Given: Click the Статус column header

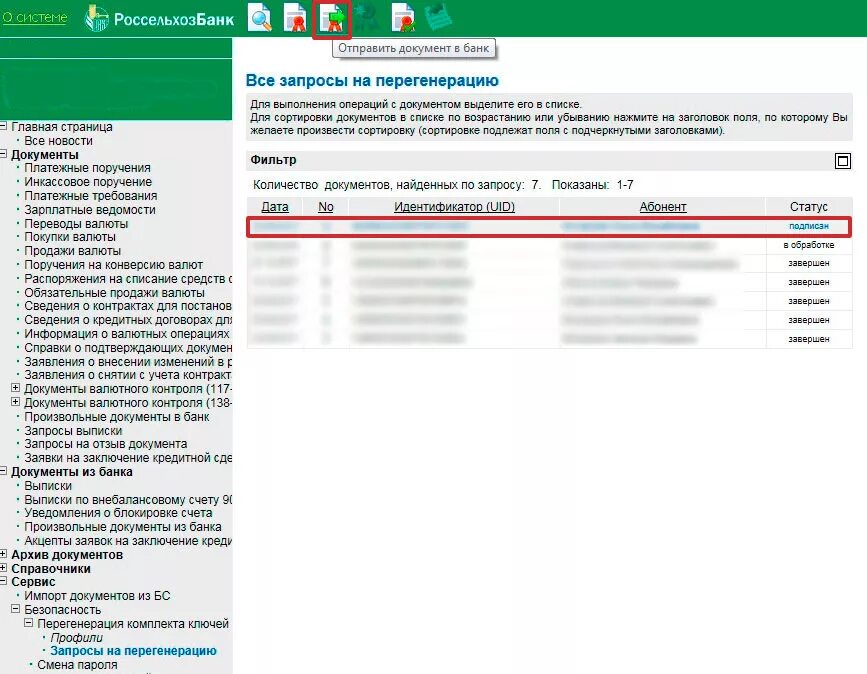Looking at the screenshot, I should coord(808,207).
